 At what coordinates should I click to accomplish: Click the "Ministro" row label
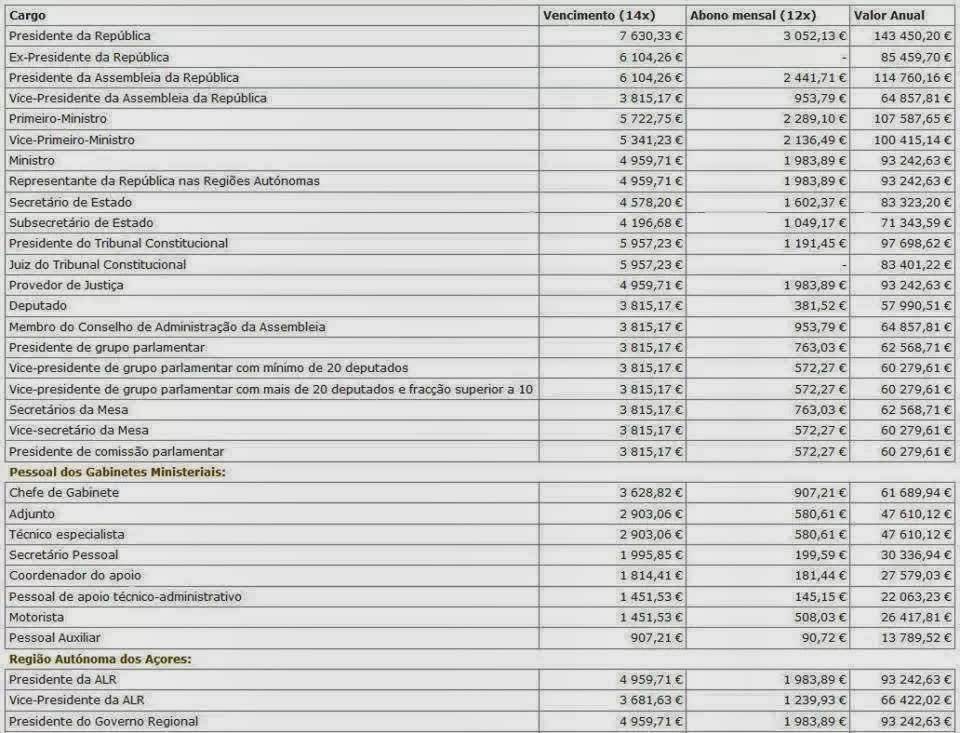tap(32, 161)
